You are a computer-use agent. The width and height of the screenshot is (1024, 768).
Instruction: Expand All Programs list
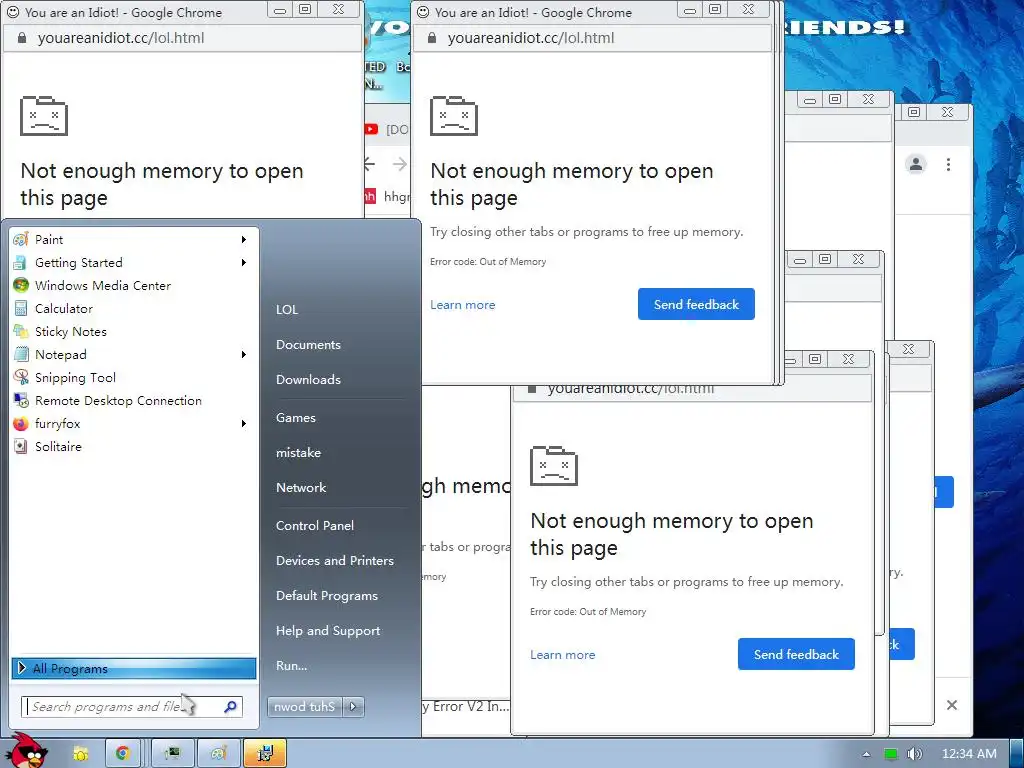pyautogui.click(x=134, y=668)
